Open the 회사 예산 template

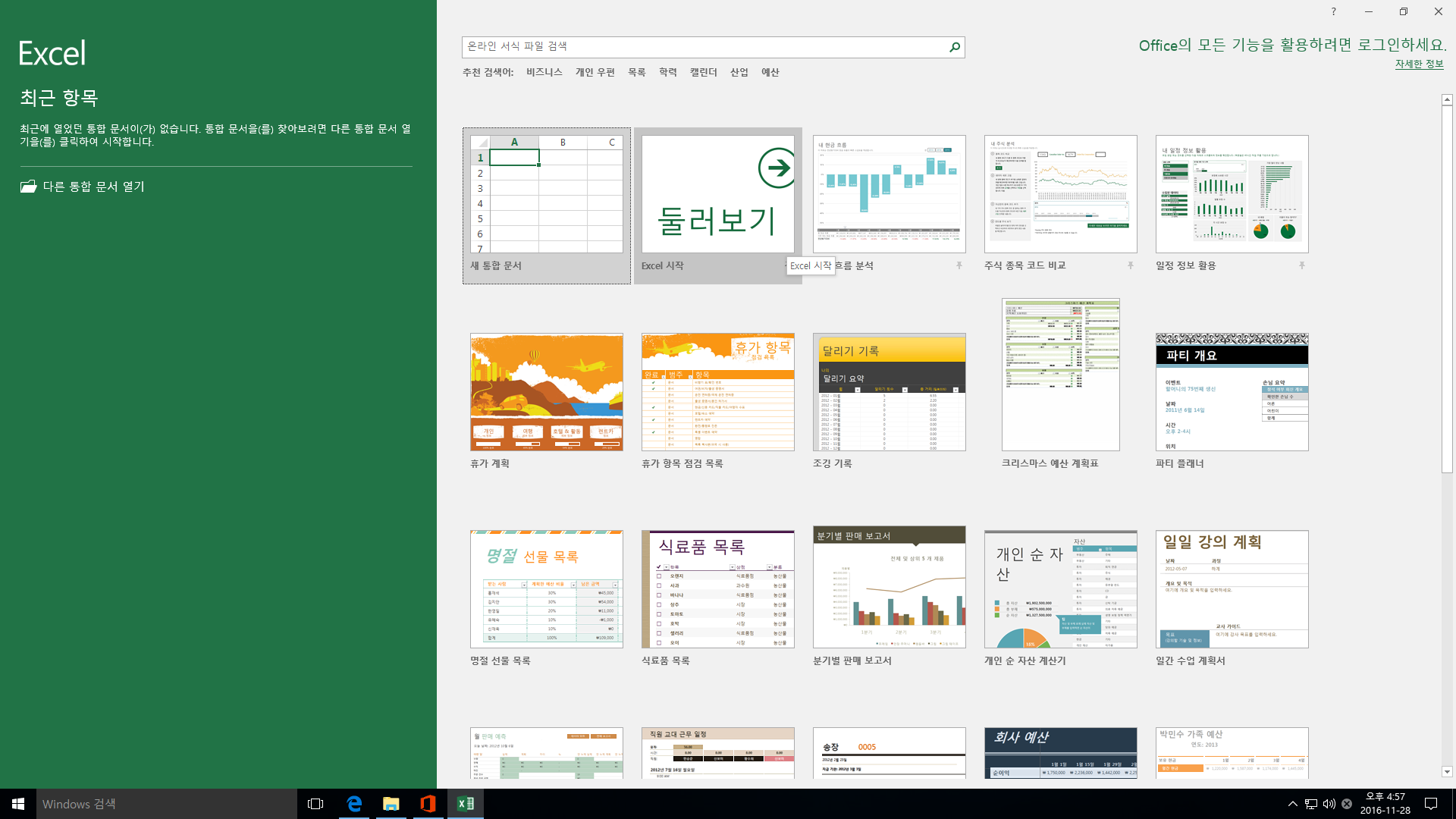pos(1061,753)
